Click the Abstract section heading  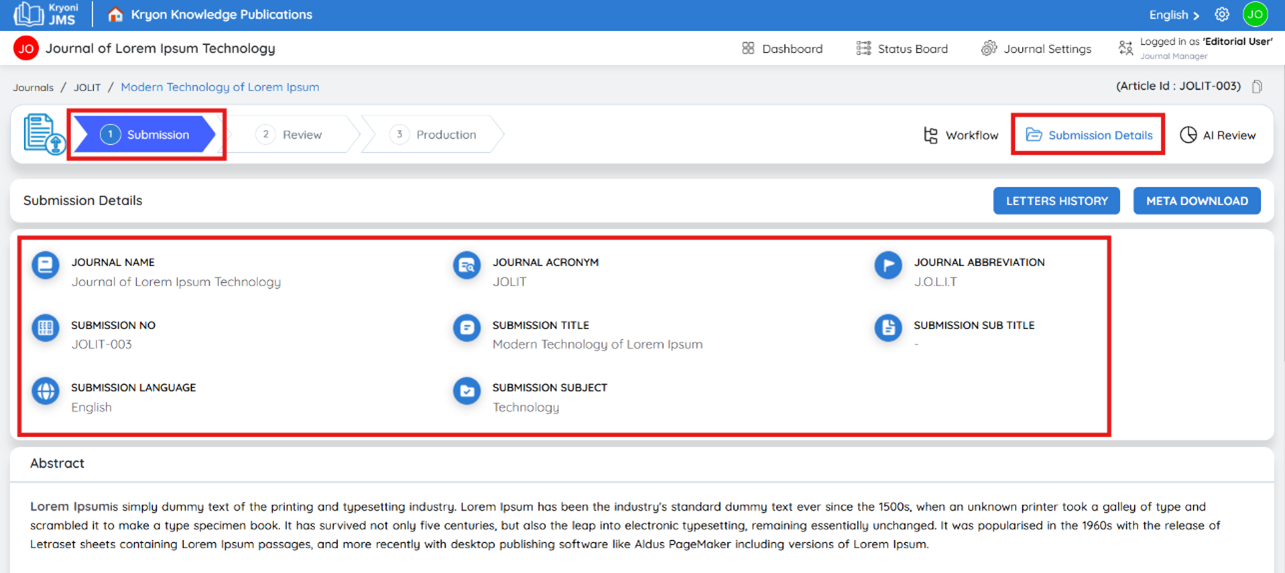pyautogui.click(x=57, y=463)
